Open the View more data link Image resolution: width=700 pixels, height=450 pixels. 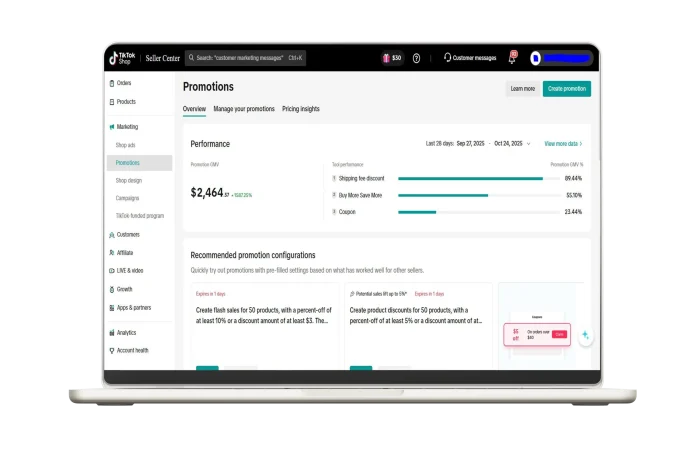pyautogui.click(x=563, y=144)
